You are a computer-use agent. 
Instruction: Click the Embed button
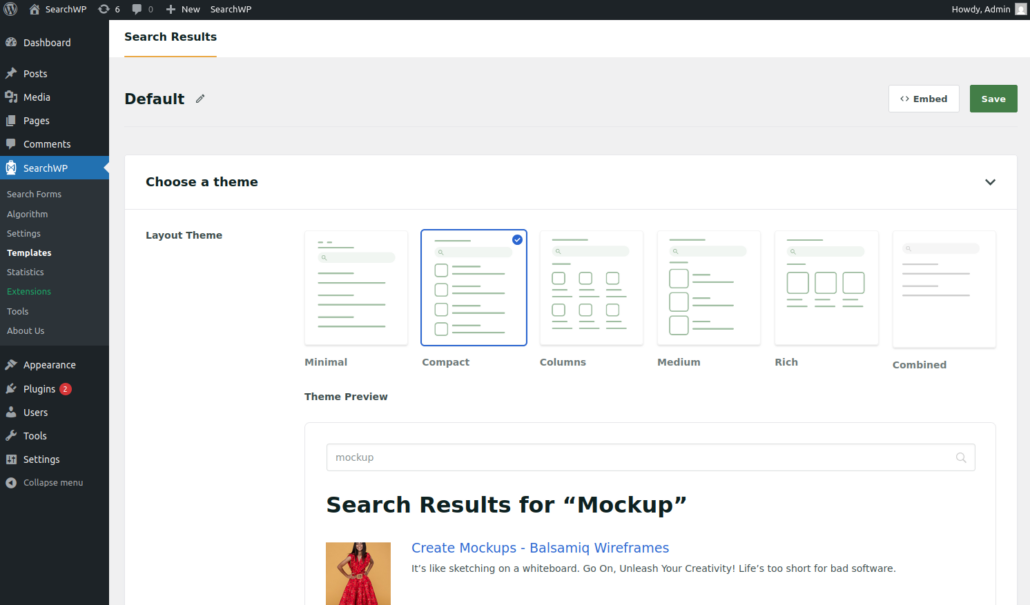[x=923, y=98]
